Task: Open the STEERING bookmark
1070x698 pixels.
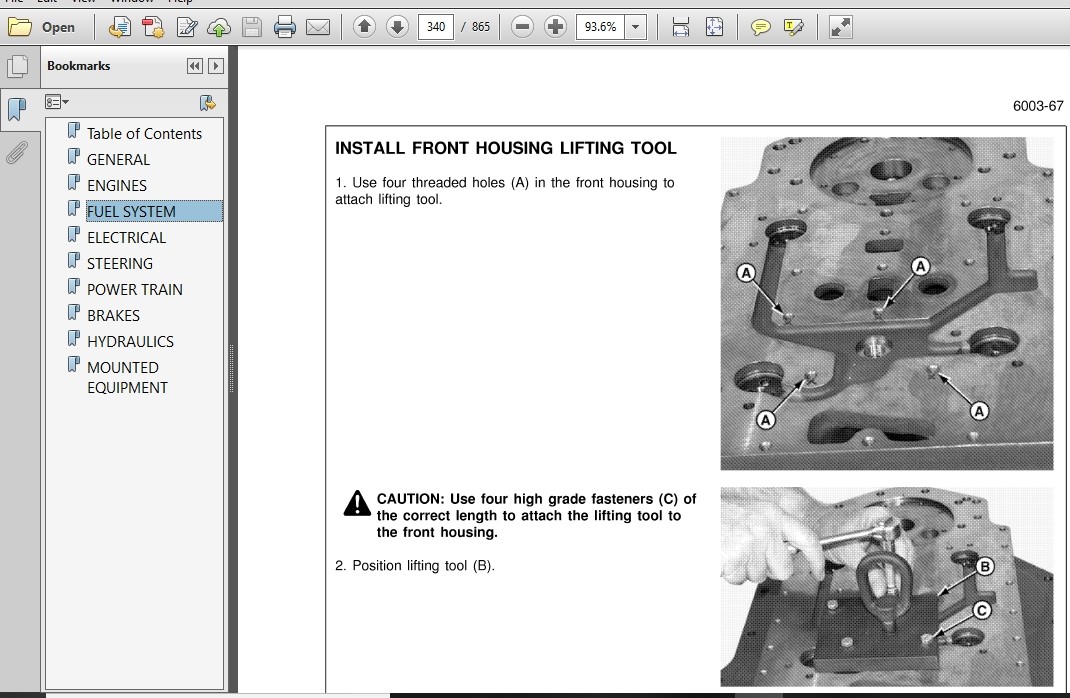Action: pyautogui.click(x=119, y=263)
